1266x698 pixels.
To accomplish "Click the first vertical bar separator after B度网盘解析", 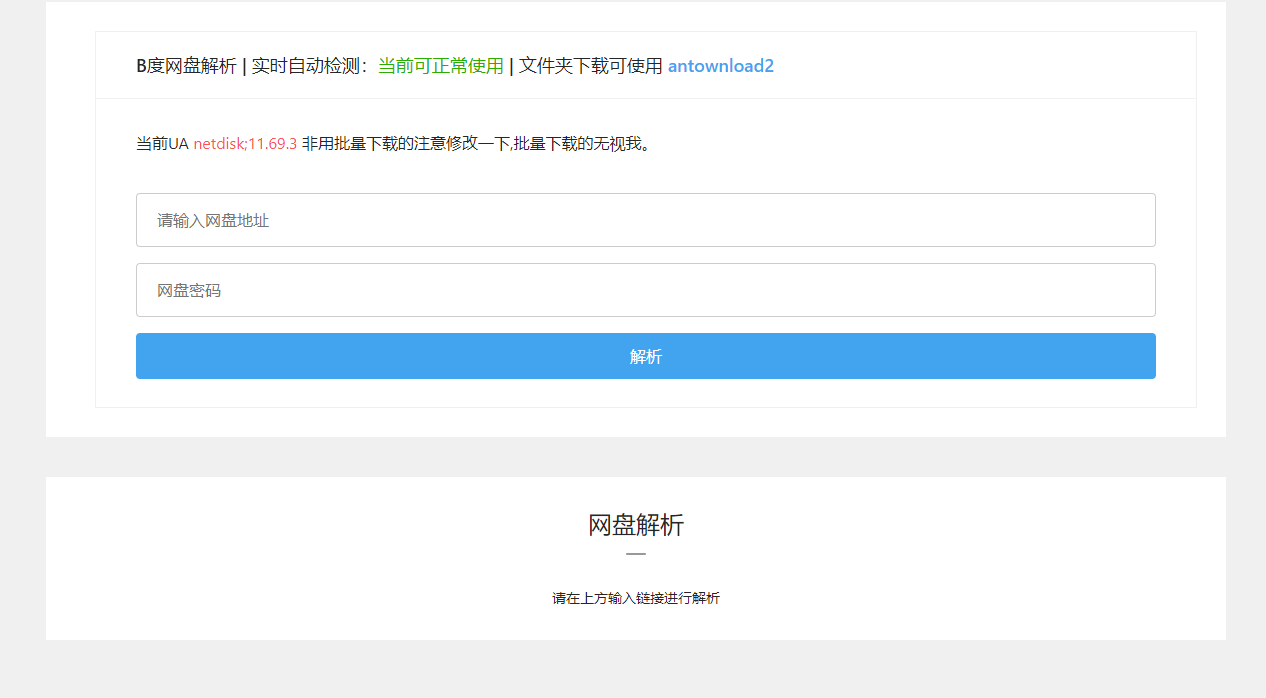I will pos(244,66).
